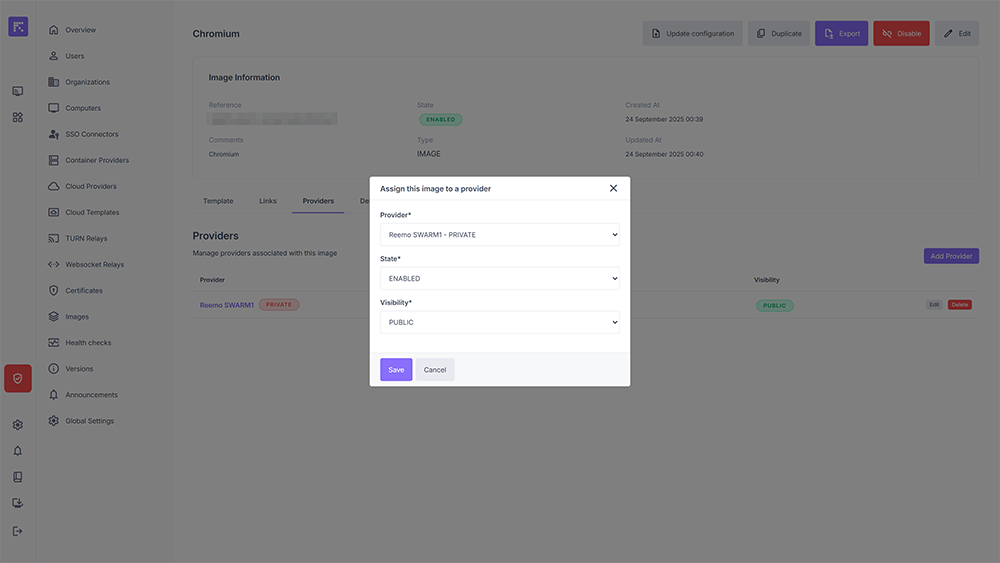Open Container Providers in sidebar

click(x=97, y=160)
